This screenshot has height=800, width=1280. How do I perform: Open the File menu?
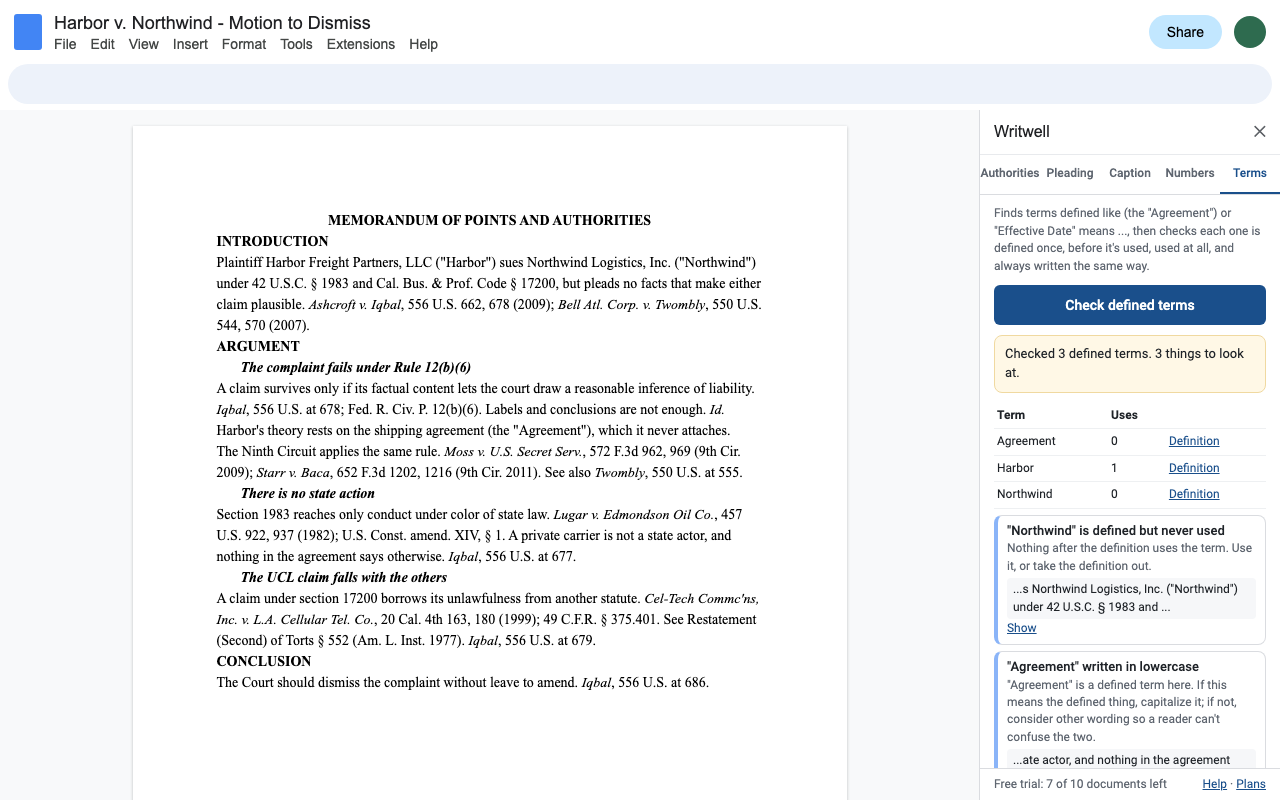pyautogui.click(x=65, y=44)
